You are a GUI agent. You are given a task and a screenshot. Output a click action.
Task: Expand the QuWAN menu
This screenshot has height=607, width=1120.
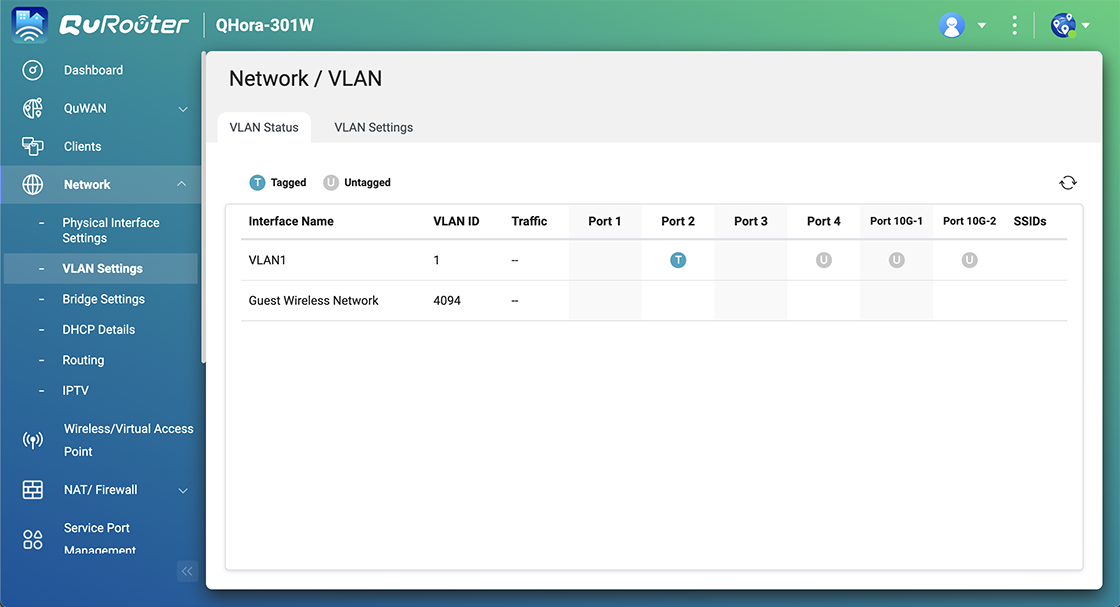point(182,108)
